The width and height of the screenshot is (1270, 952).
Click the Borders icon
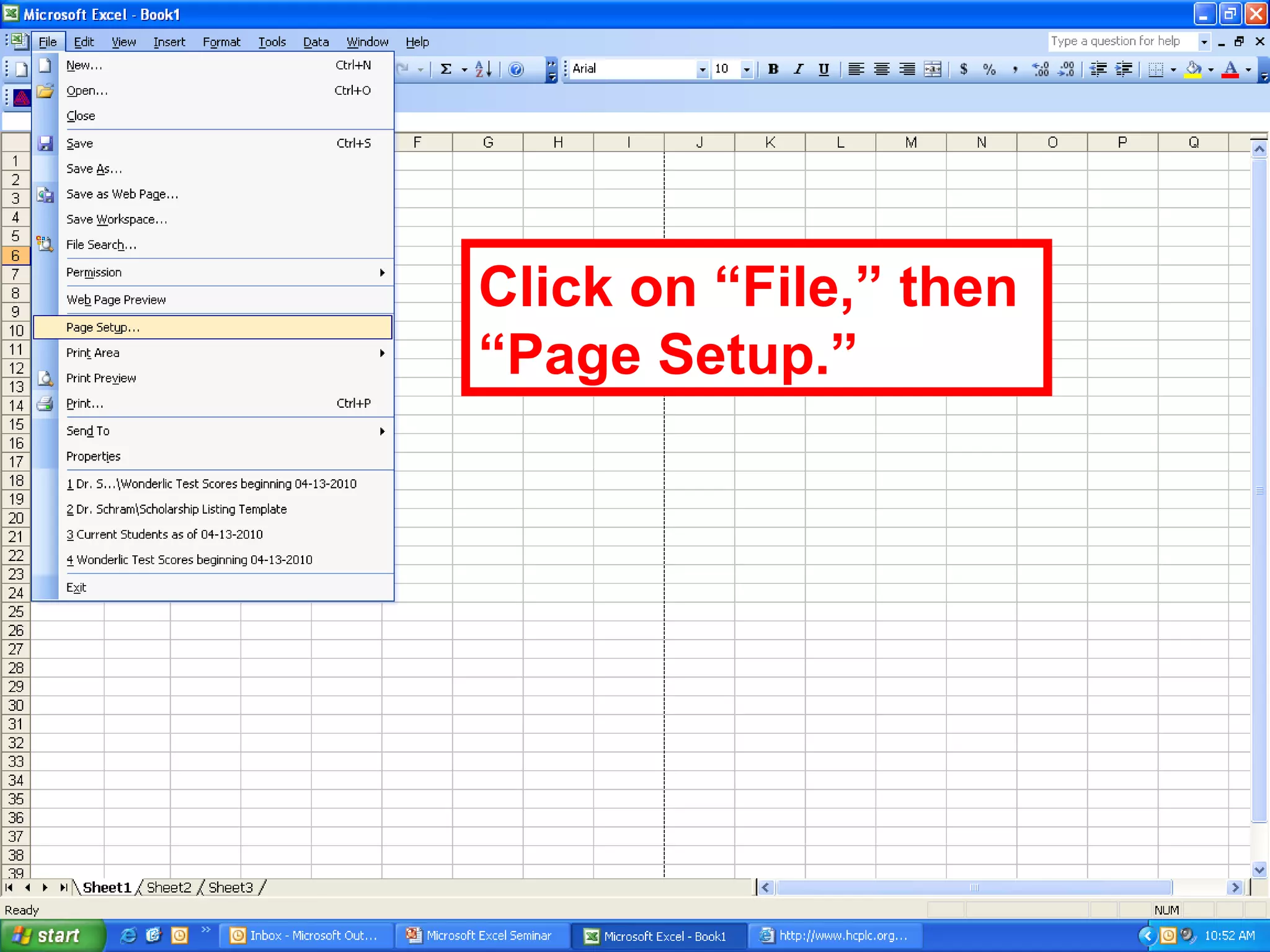coord(1156,69)
